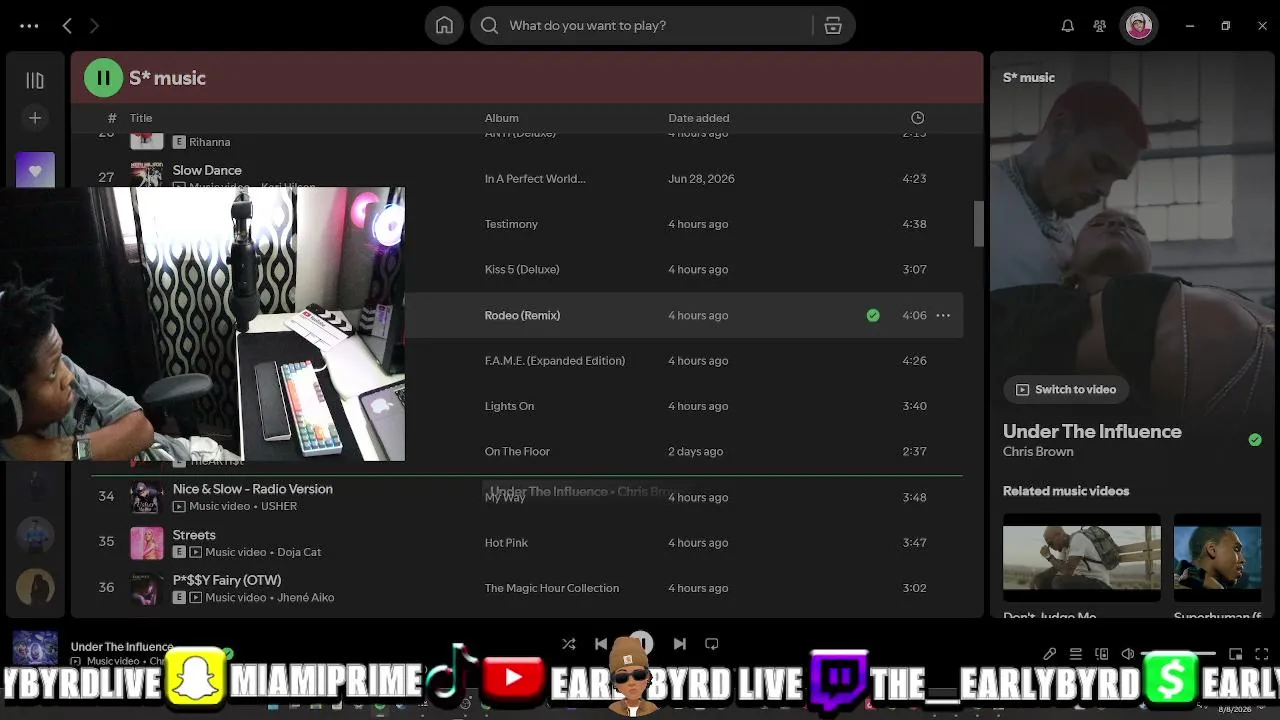1280x720 pixels.
Task: Click the P*$$Y Fairy cover thumbnail
Action: click(x=147, y=588)
